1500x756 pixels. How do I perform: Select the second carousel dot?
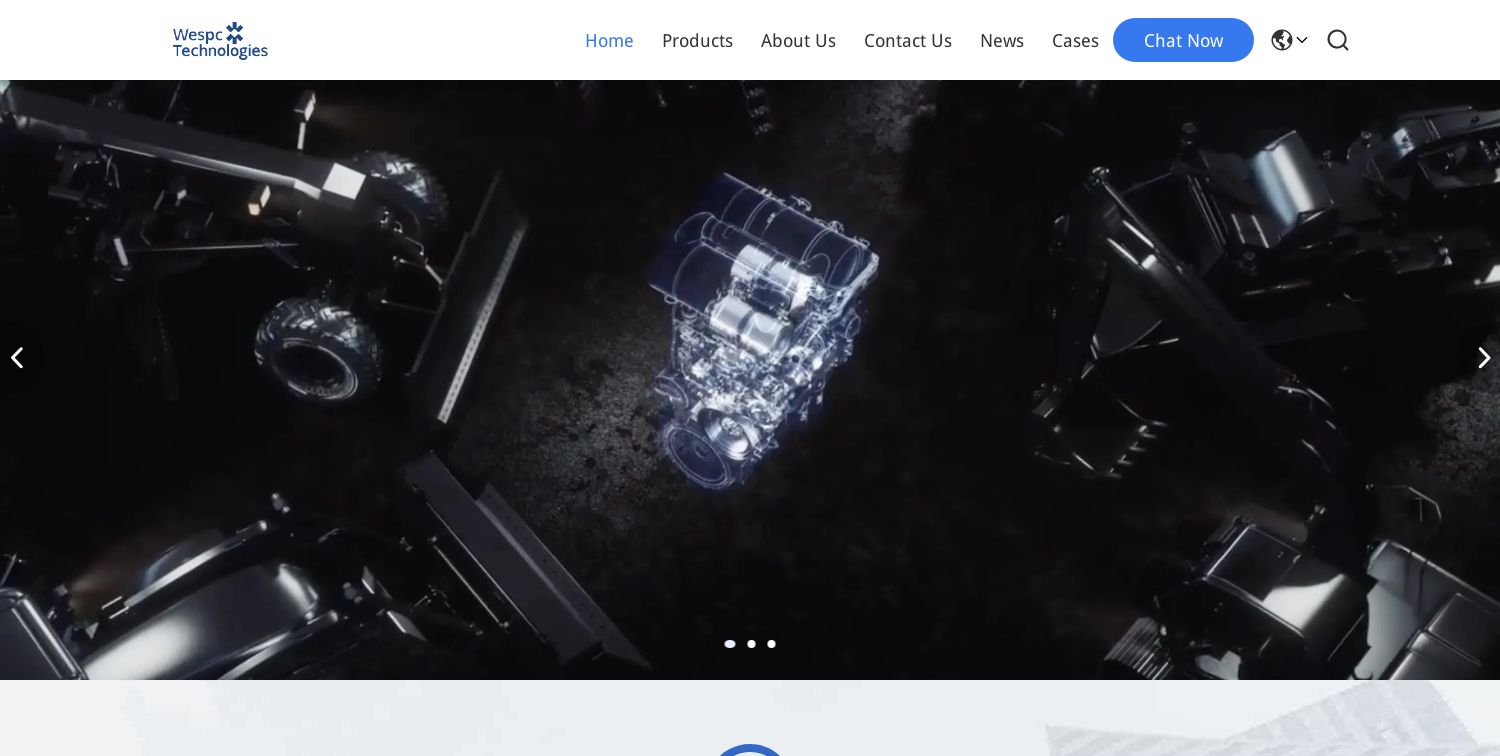(751, 644)
